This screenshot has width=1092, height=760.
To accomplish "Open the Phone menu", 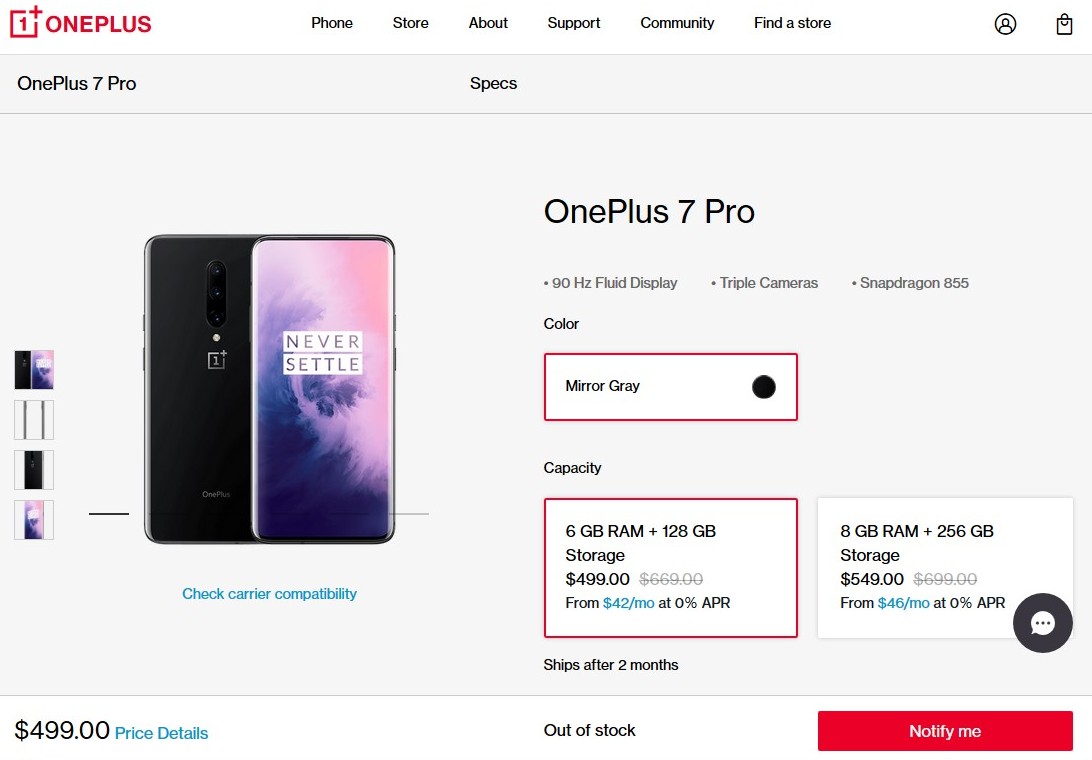I will [x=332, y=23].
